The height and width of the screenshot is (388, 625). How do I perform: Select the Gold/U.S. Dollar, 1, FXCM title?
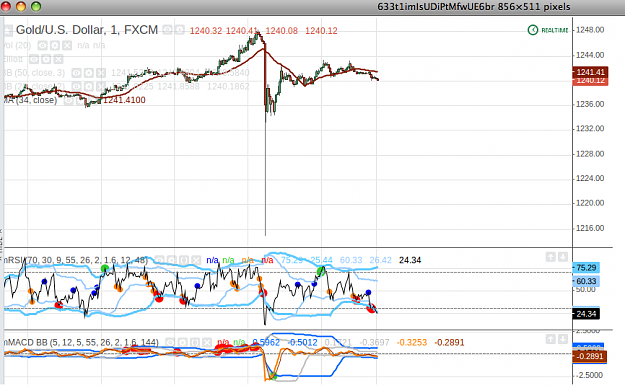coord(87,30)
